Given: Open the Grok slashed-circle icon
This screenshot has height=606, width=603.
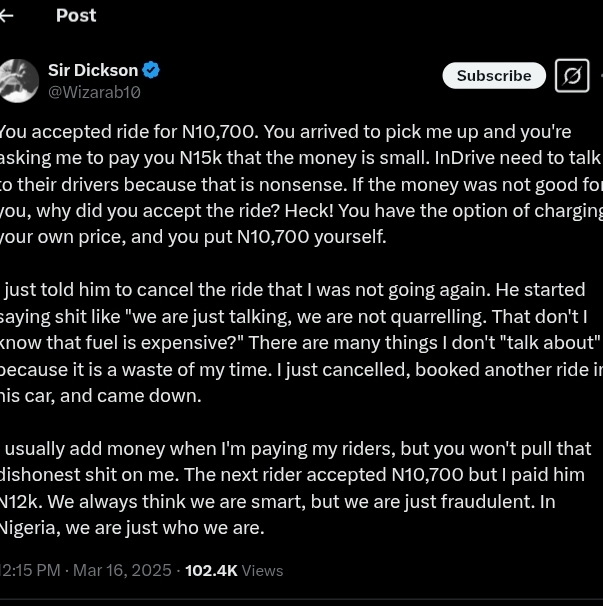Looking at the screenshot, I should (x=572, y=76).
